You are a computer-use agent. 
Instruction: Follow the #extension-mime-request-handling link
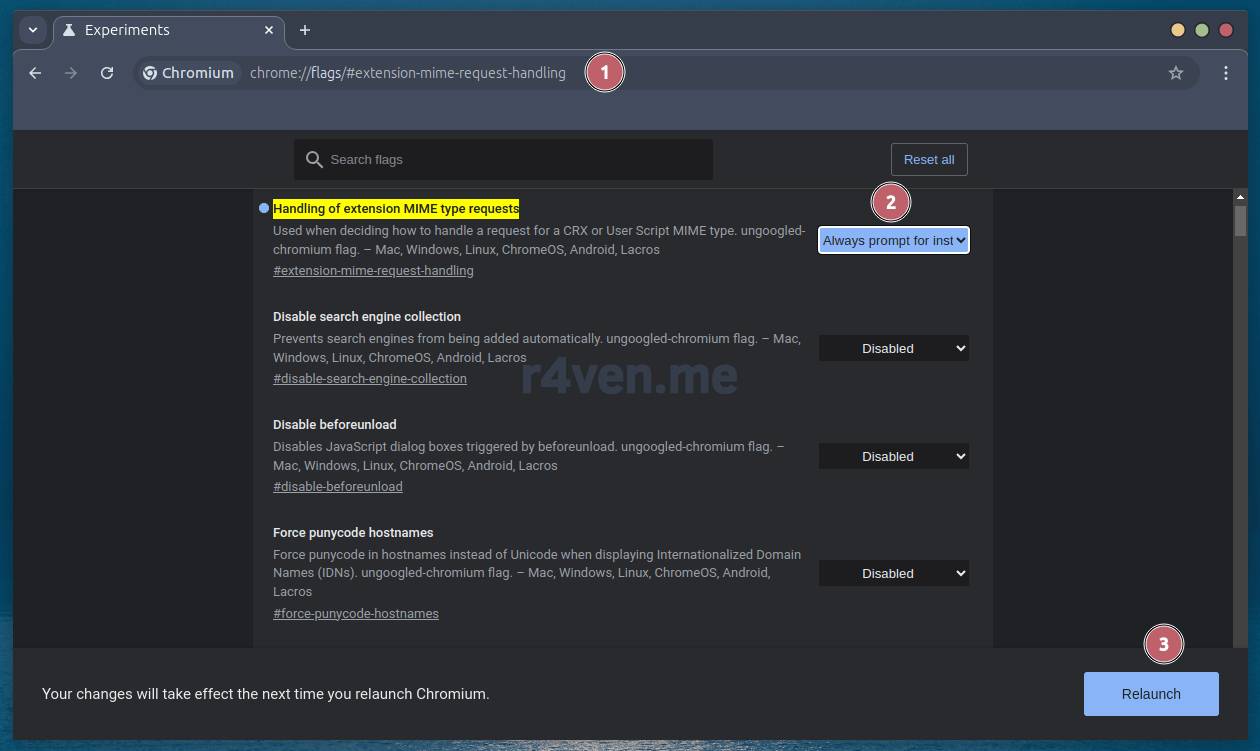[x=373, y=271]
